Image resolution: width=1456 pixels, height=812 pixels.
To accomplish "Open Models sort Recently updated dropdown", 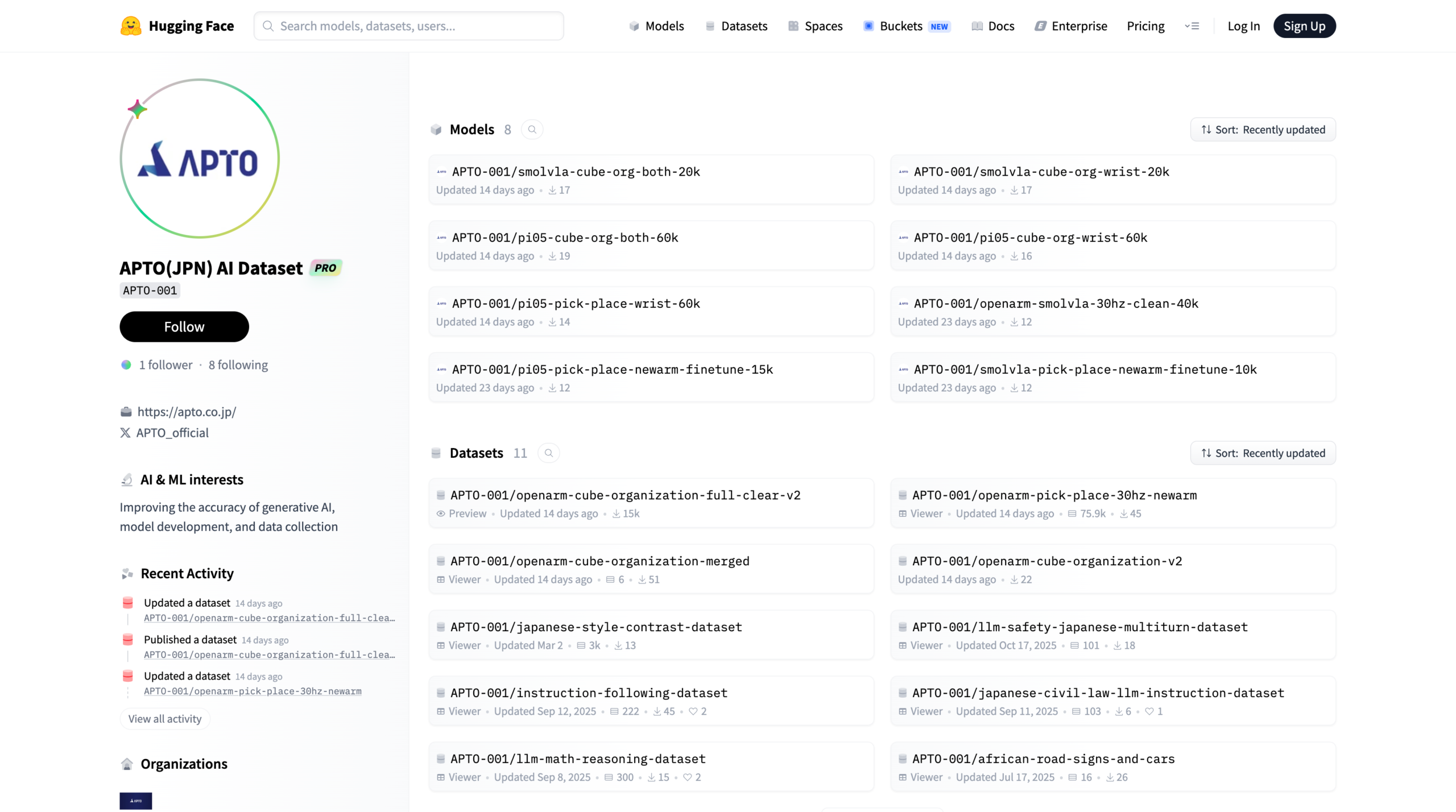I will tap(1263, 130).
